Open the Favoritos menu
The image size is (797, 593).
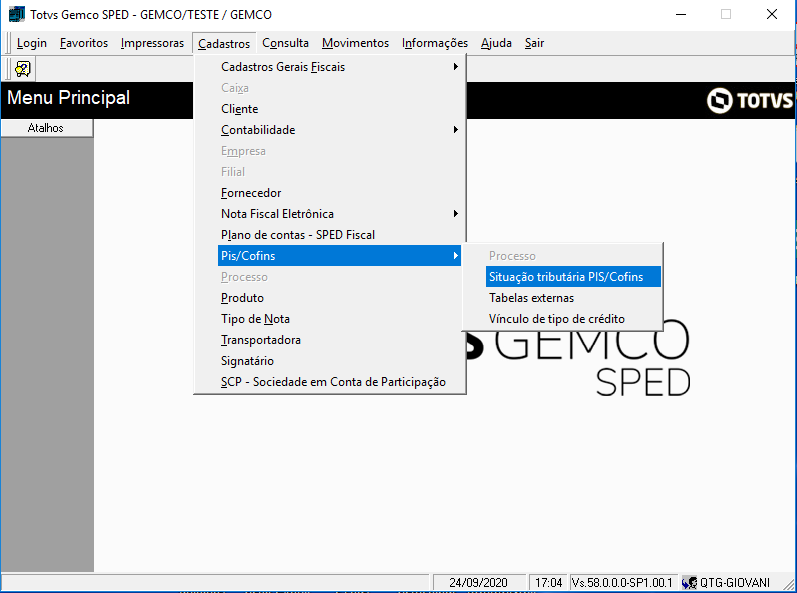point(84,43)
